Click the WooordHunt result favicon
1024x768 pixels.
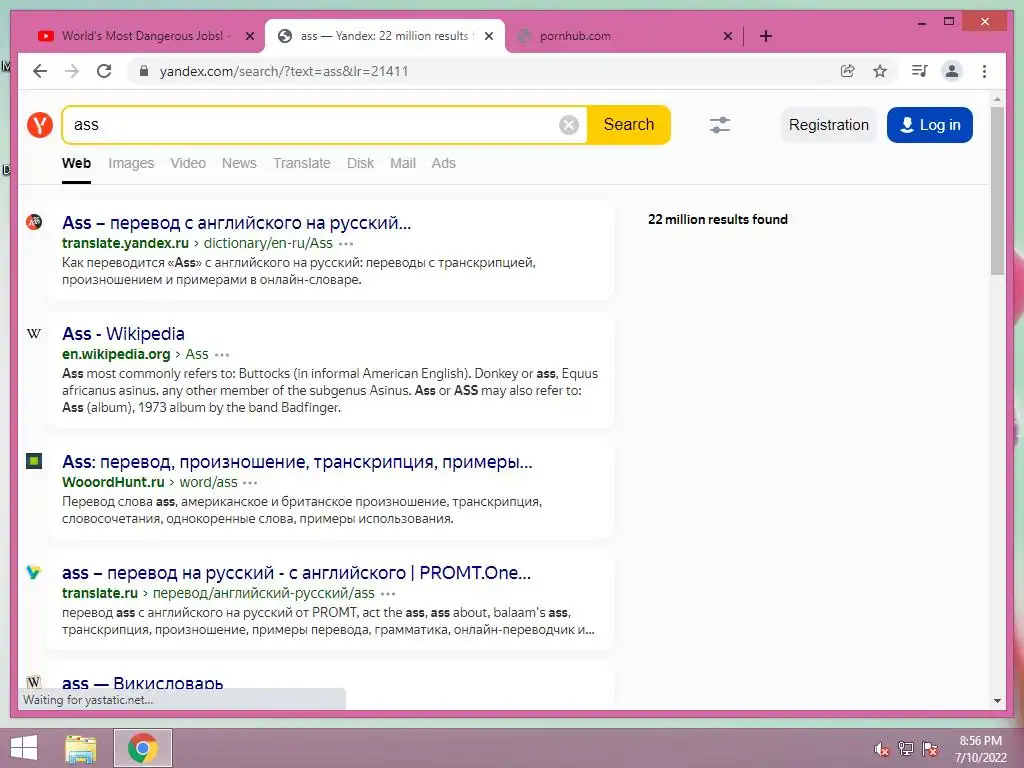pos(34,461)
